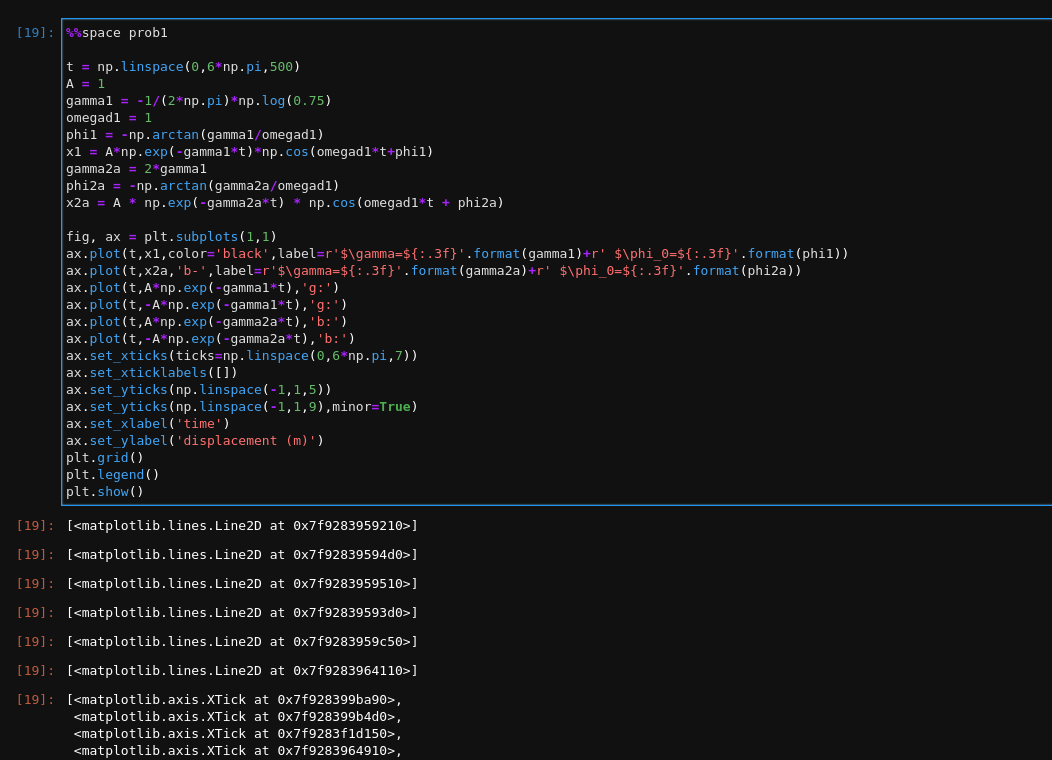Click the 'A = 1' assignment line

click(85, 84)
